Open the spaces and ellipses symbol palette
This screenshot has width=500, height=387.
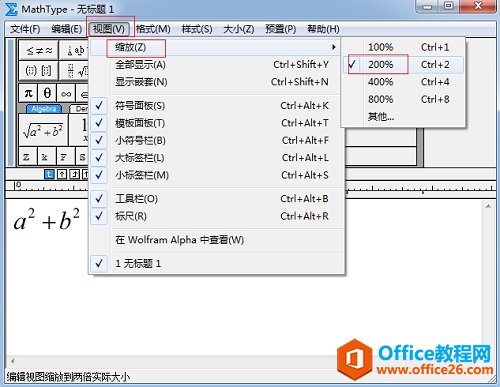click(x=74, y=50)
